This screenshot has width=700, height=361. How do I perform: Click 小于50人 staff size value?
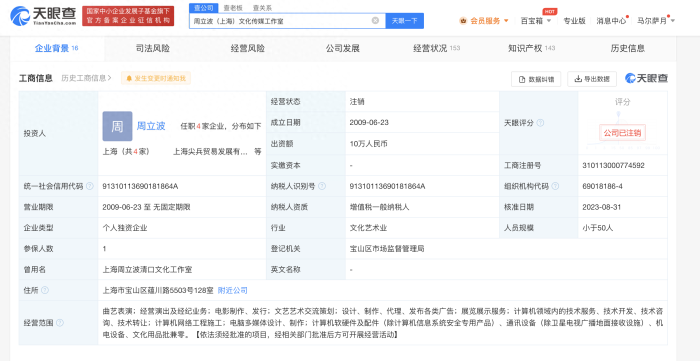[598, 228]
